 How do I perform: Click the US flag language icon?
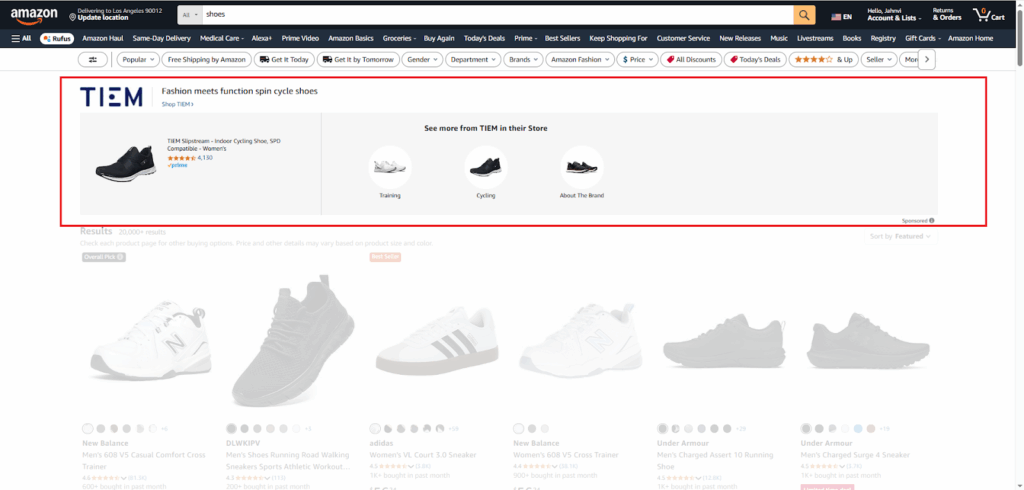click(x=836, y=17)
